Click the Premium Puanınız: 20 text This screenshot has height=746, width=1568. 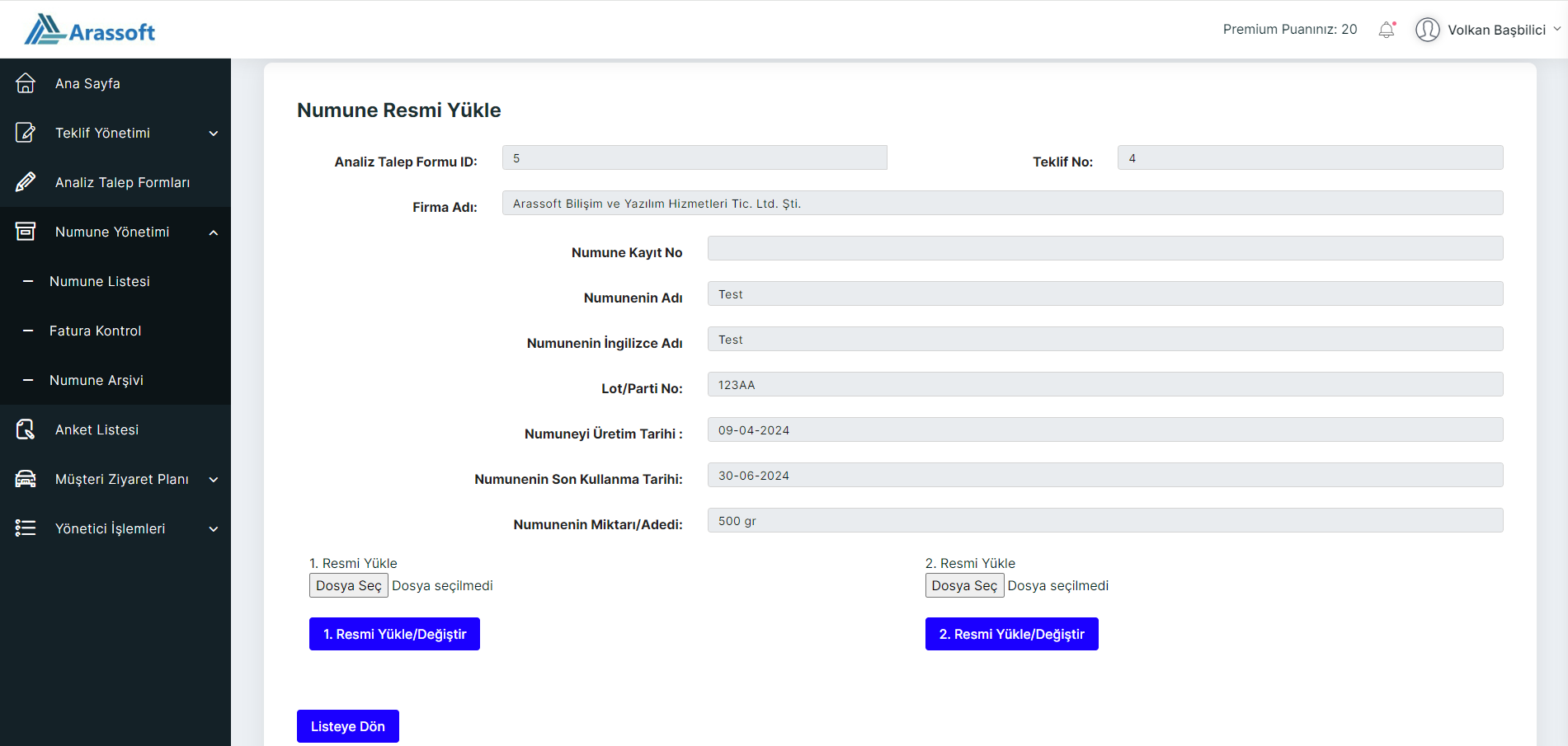pyautogui.click(x=1290, y=29)
